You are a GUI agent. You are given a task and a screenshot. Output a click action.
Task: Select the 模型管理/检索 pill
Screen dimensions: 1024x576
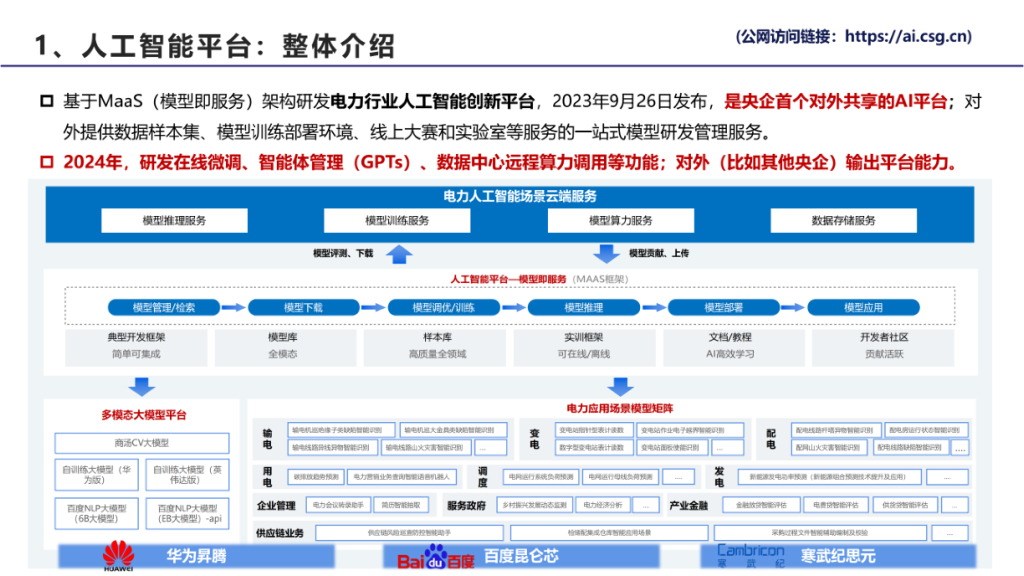coord(162,307)
